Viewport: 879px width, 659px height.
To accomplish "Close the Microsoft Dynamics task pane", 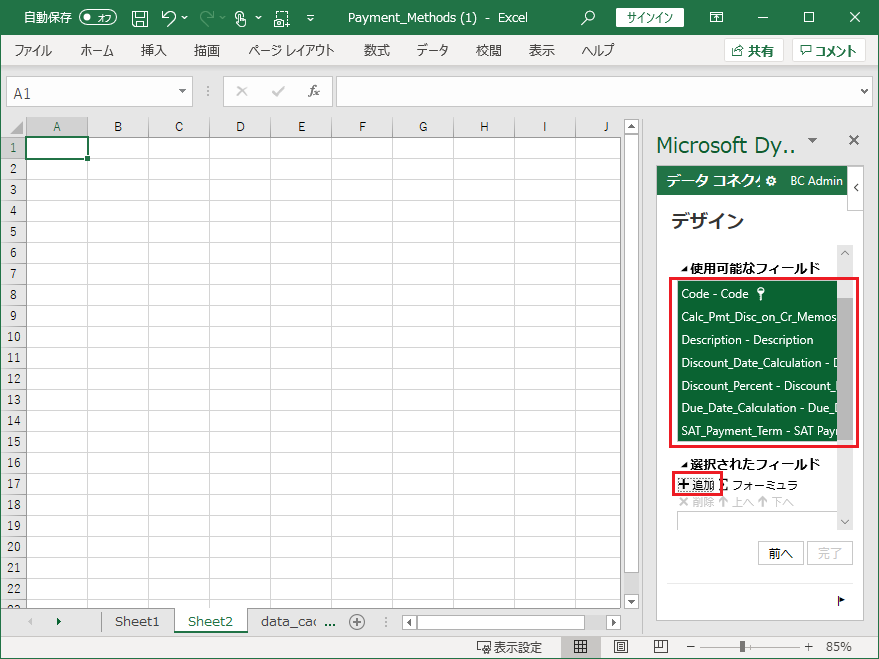I will (854, 140).
